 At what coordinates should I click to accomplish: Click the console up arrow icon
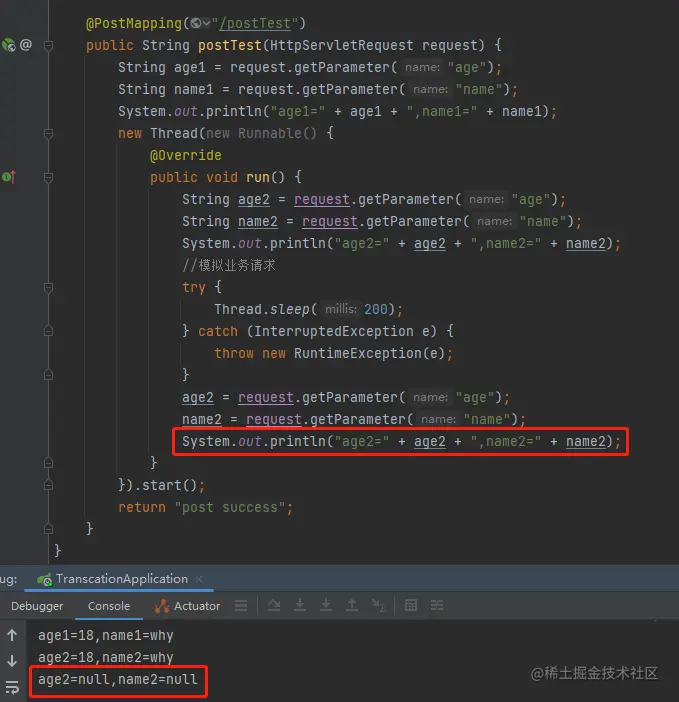coord(12,635)
